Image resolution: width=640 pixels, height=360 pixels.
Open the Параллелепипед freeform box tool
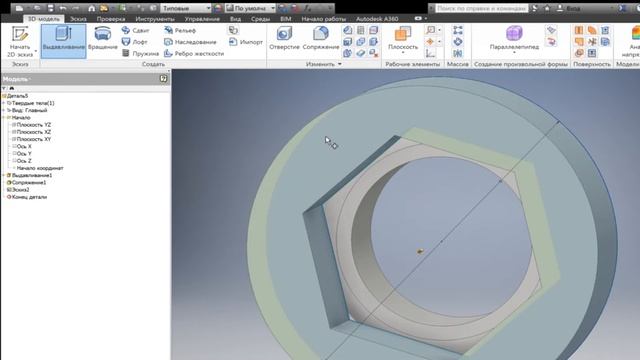tap(514, 39)
